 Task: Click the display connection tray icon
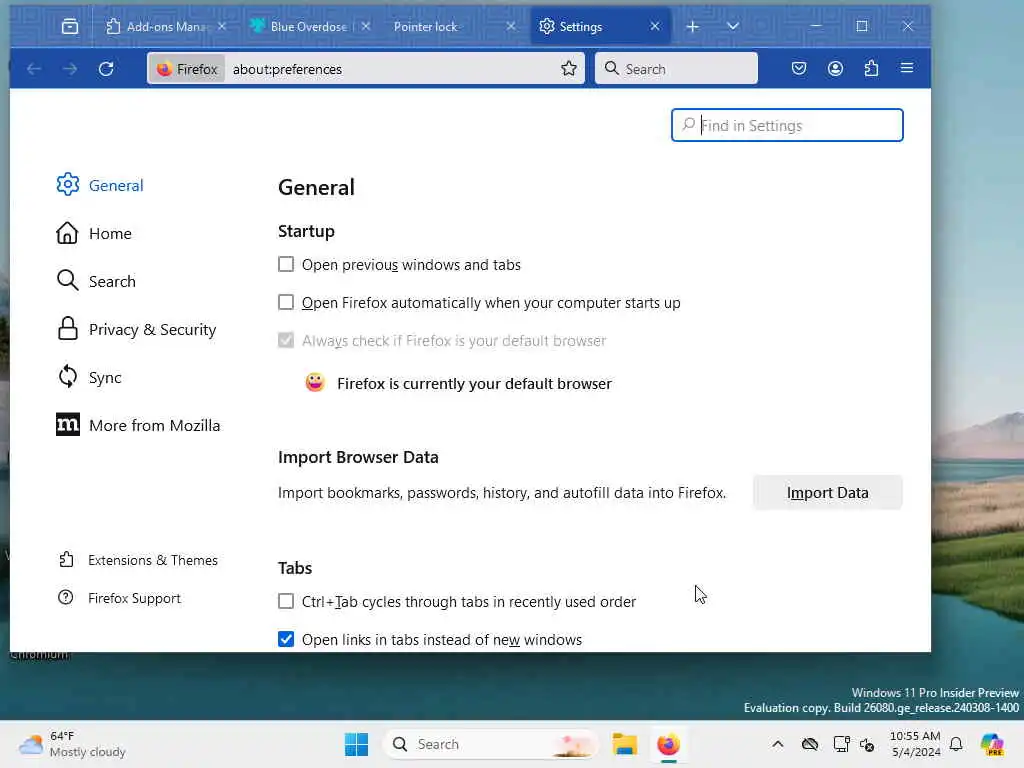point(841,744)
